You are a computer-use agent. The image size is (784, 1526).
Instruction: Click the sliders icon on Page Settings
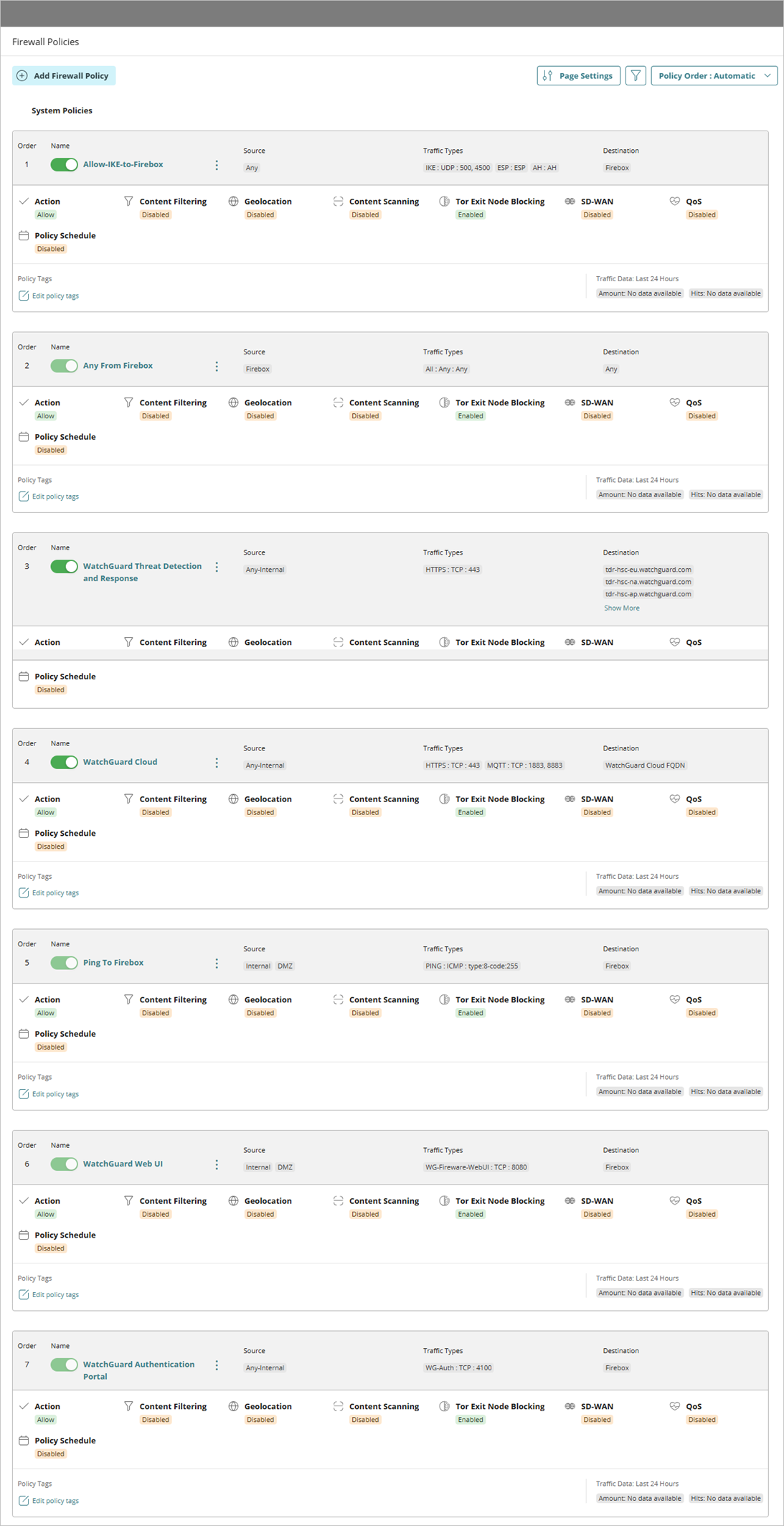coord(547,75)
